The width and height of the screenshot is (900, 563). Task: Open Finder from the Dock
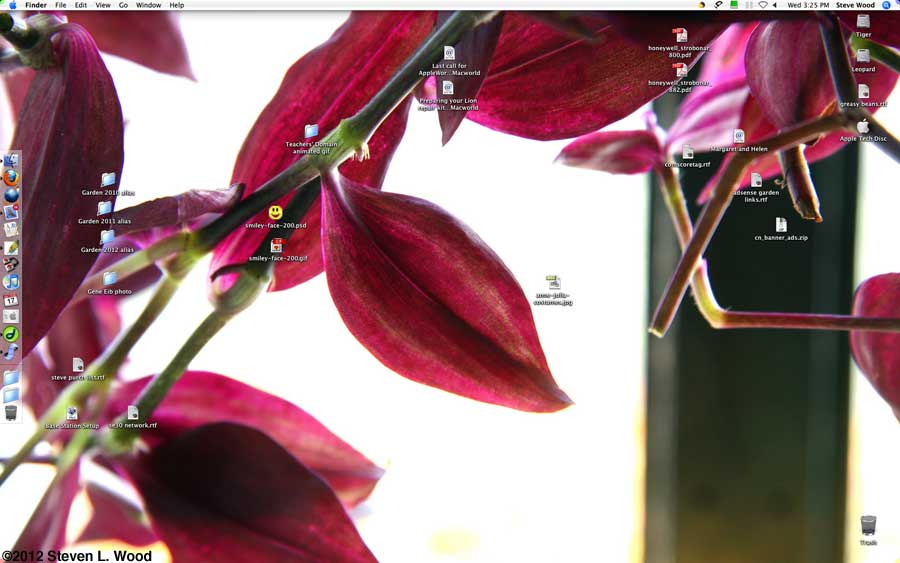tap(10, 160)
